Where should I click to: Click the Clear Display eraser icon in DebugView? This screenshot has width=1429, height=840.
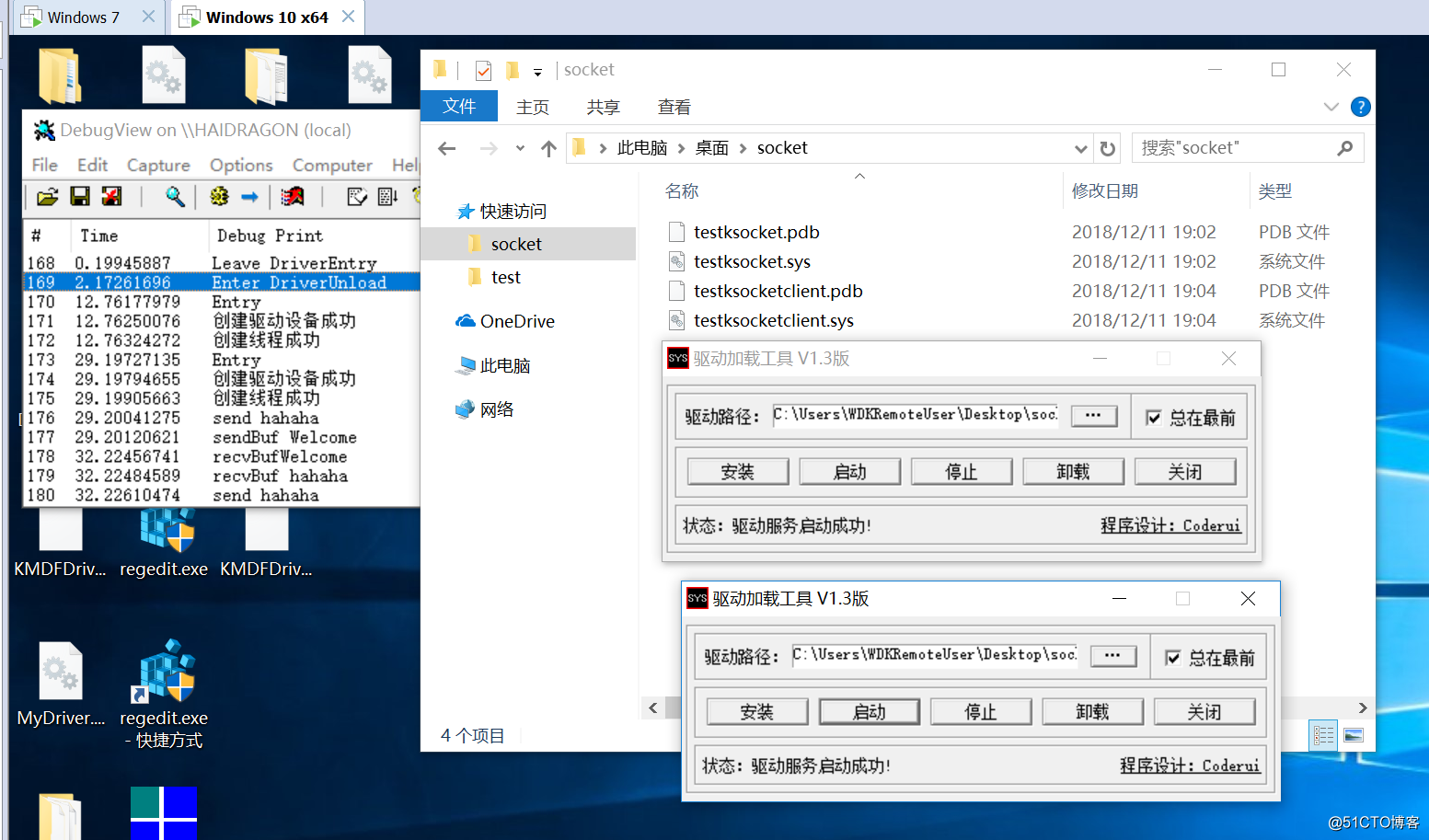[x=357, y=196]
